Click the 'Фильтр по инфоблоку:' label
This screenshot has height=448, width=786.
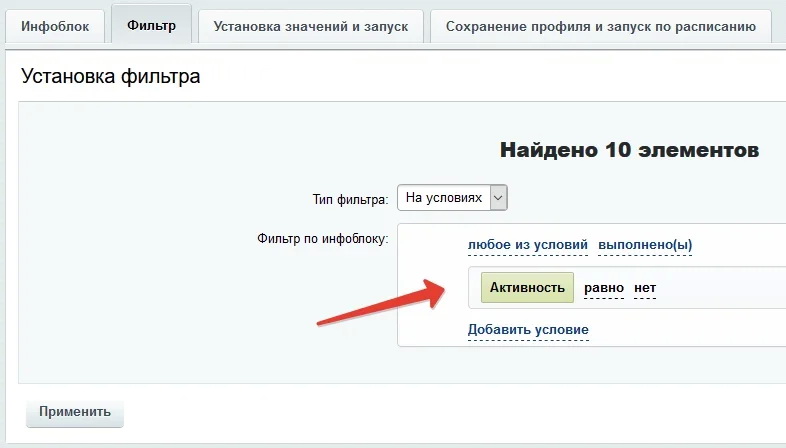(x=323, y=240)
